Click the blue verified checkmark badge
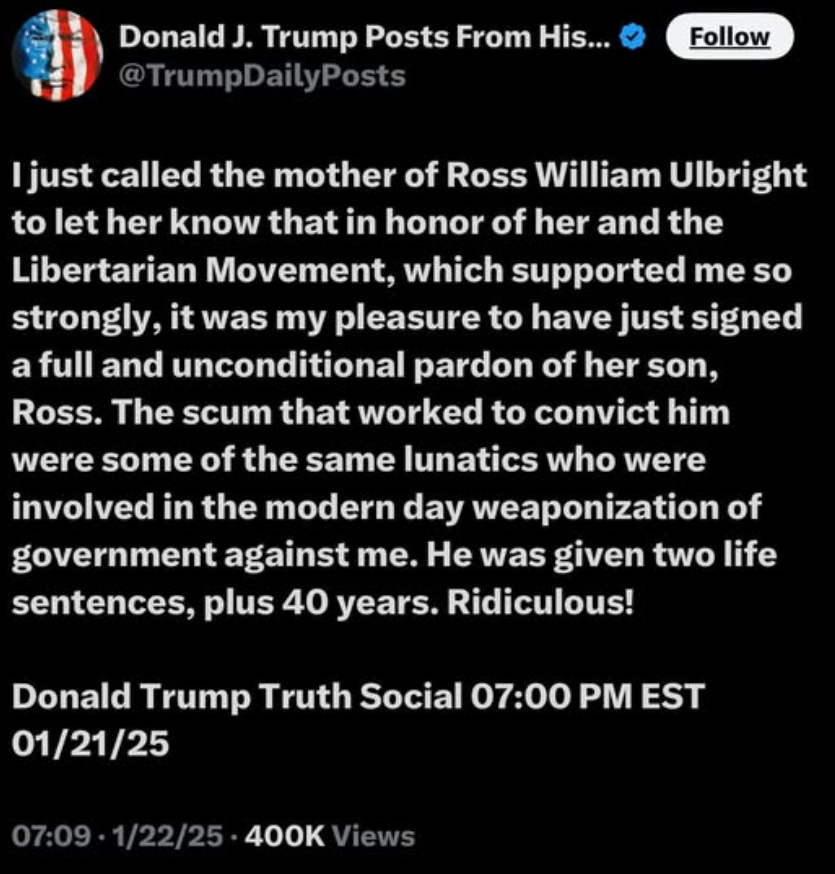This screenshot has height=874, width=835. 633,37
